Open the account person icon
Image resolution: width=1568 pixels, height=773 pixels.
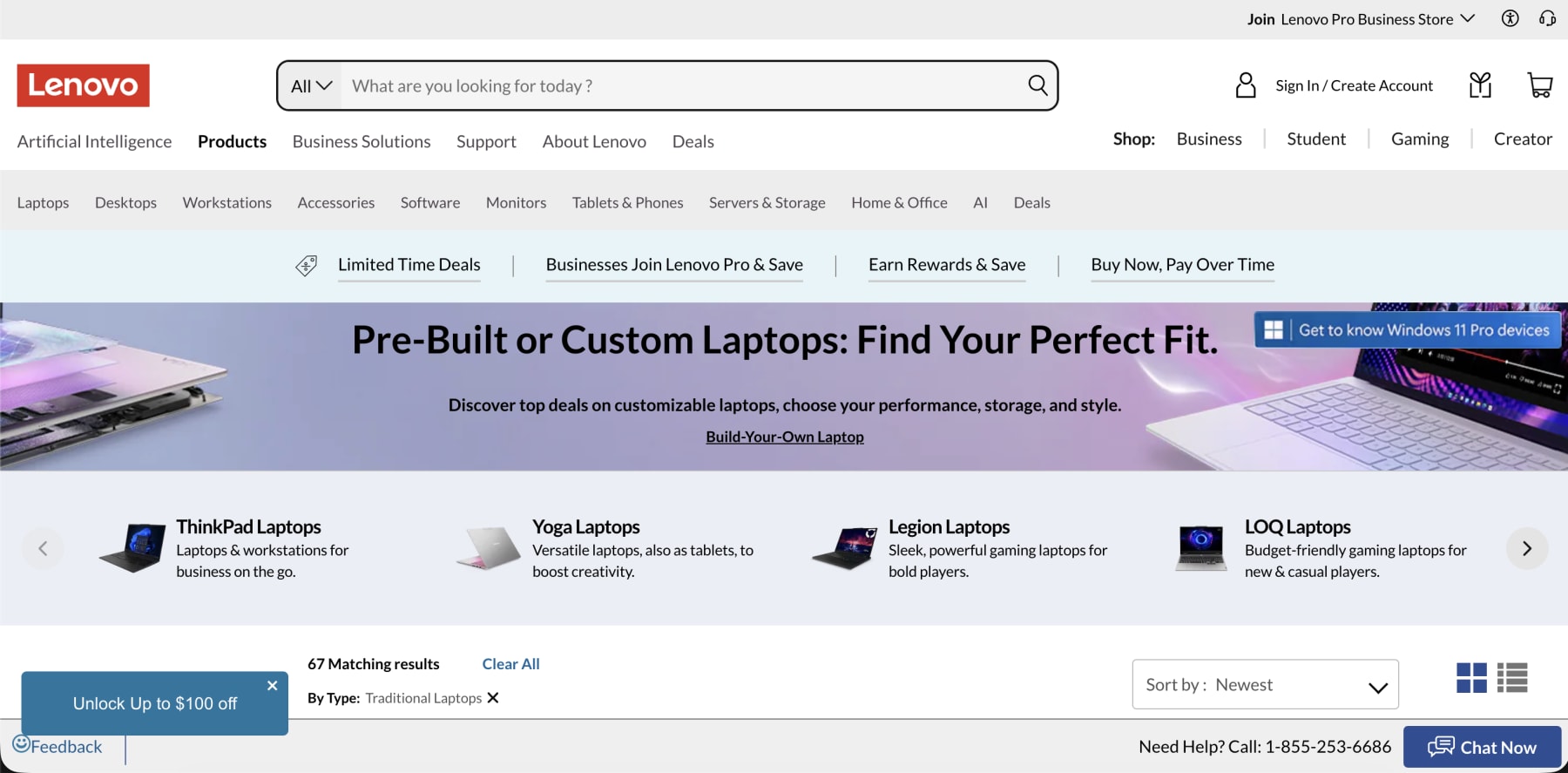click(x=1246, y=85)
